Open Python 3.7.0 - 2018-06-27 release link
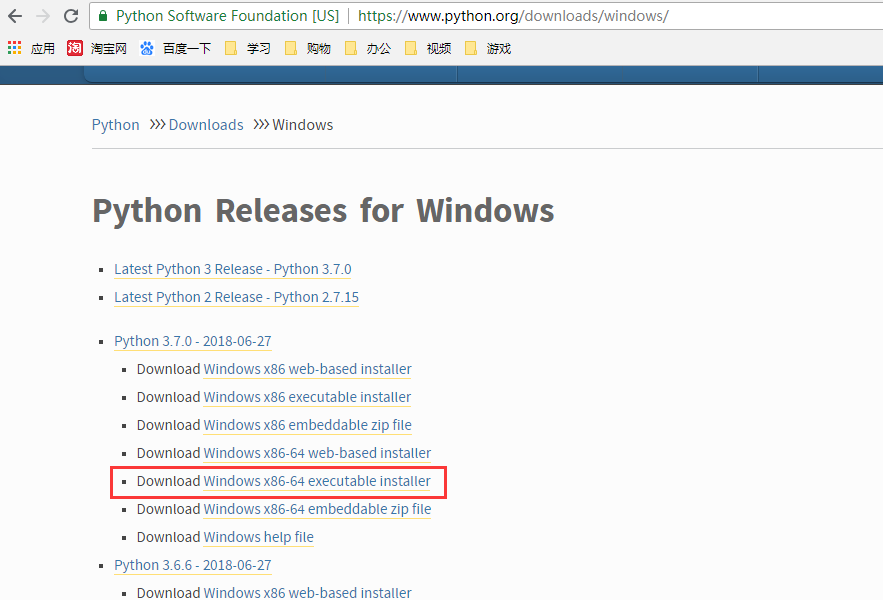Screen dimensions: 883x600 pyautogui.click(x=193, y=341)
